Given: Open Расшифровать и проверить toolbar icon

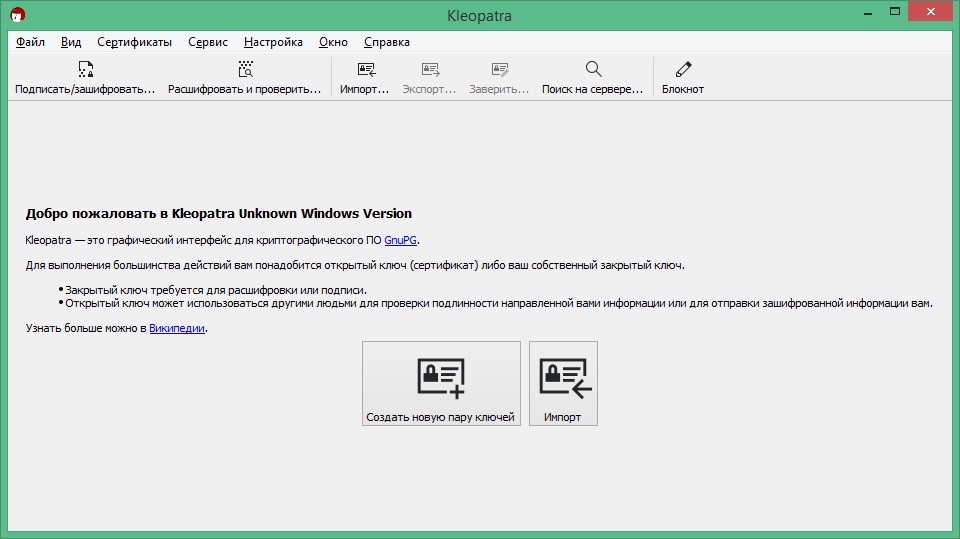Looking at the screenshot, I should [x=246, y=69].
